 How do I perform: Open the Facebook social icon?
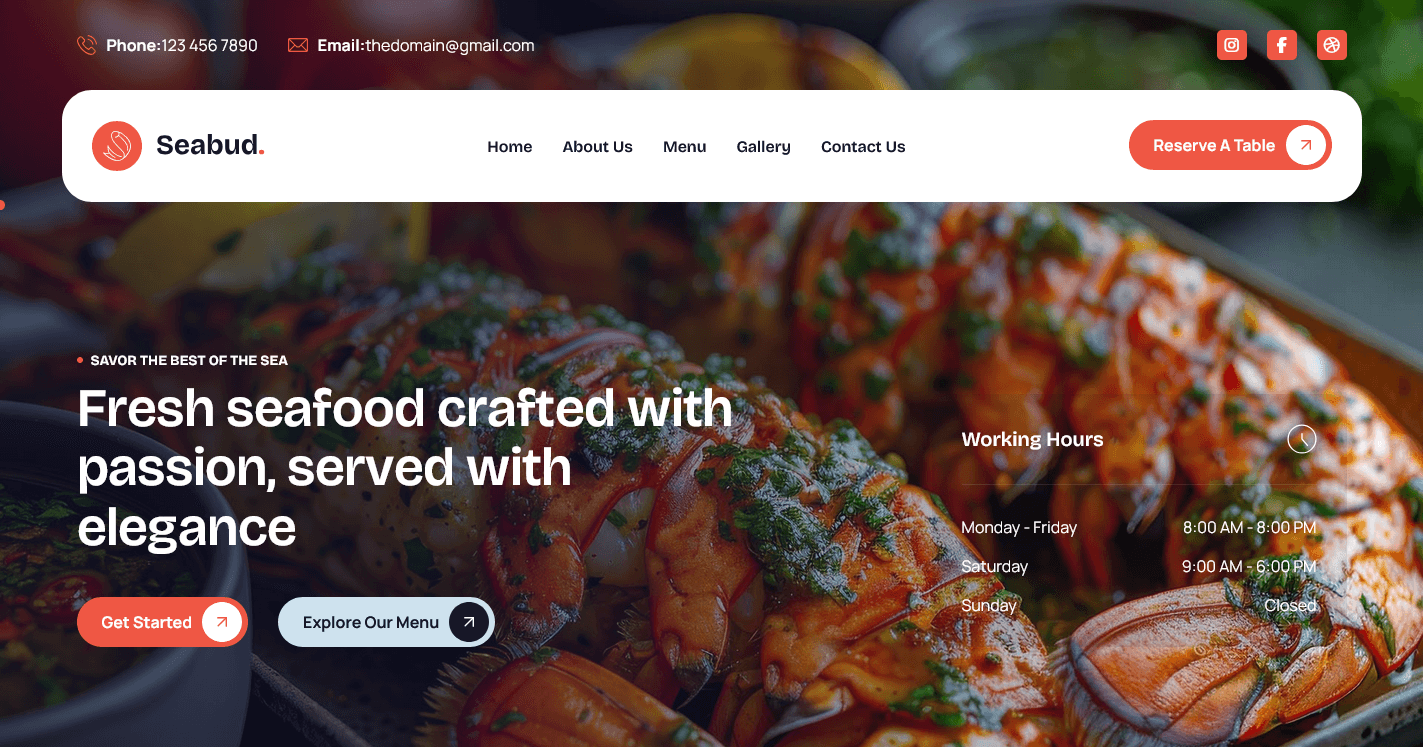click(x=1282, y=45)
